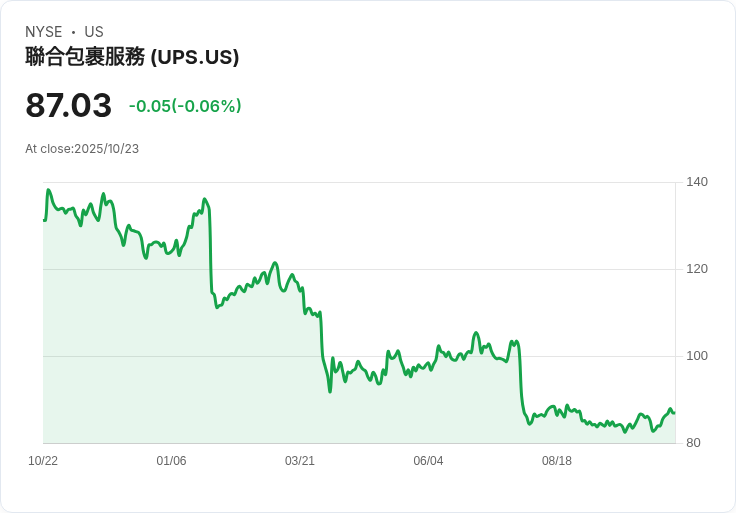Select the 10/22 date on x-axis

point(43,461)
